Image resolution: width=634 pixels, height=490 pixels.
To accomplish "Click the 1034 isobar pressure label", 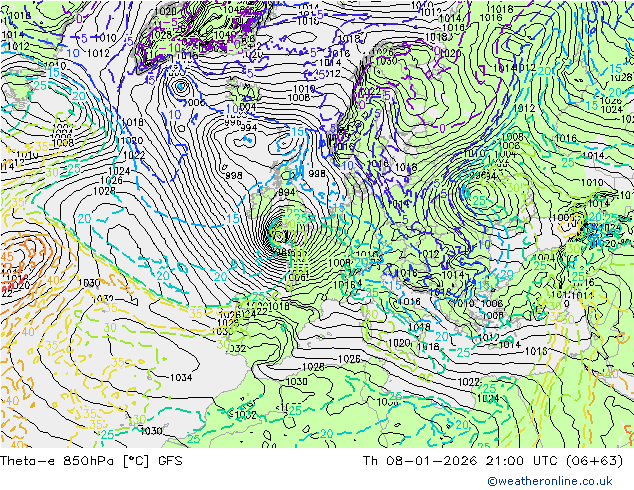I will coord(181,377).
